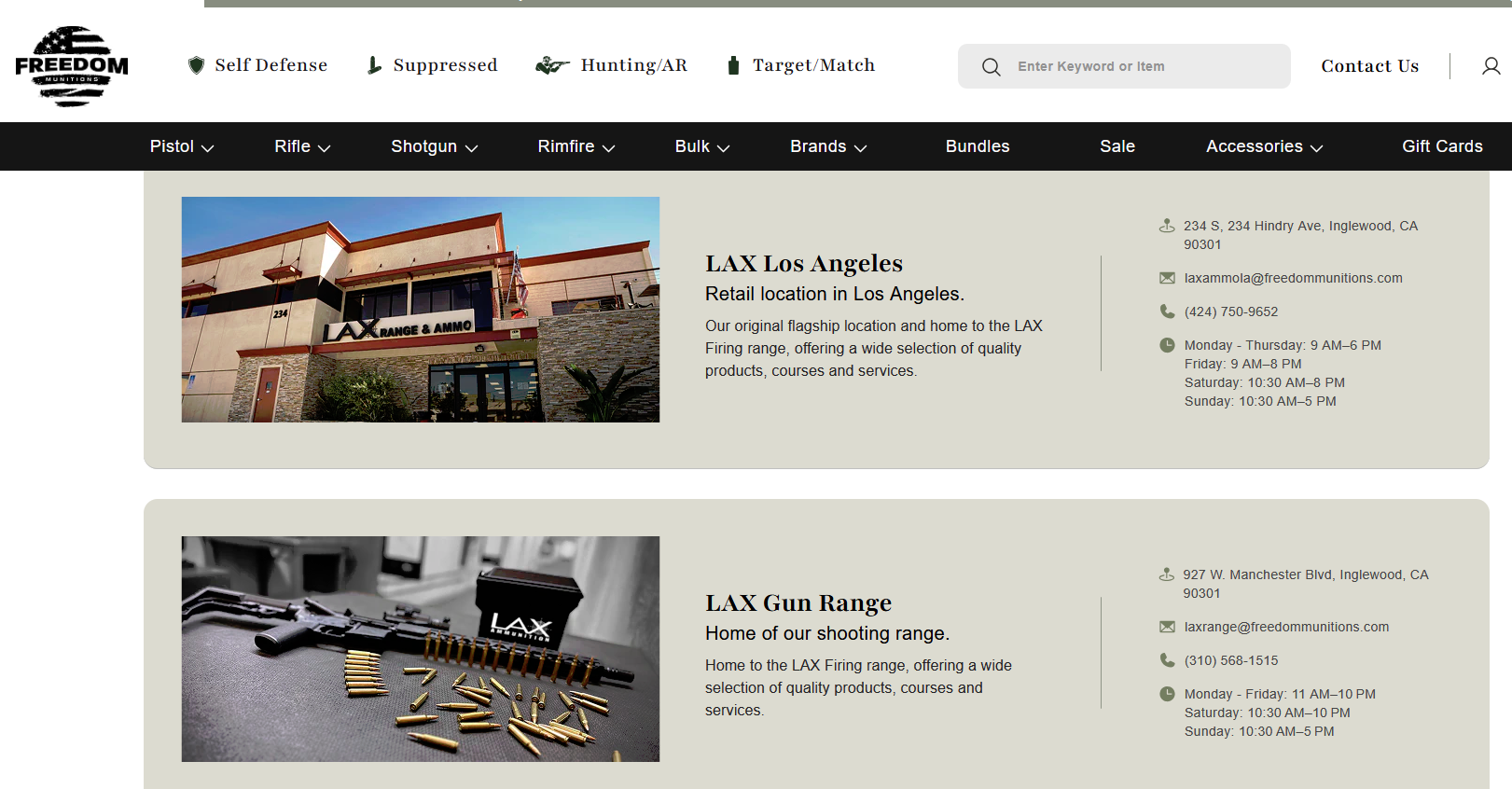Screen dimensions: 1512x789
Task: Click the Freedom Munitions logo
Action: [72, 65]
